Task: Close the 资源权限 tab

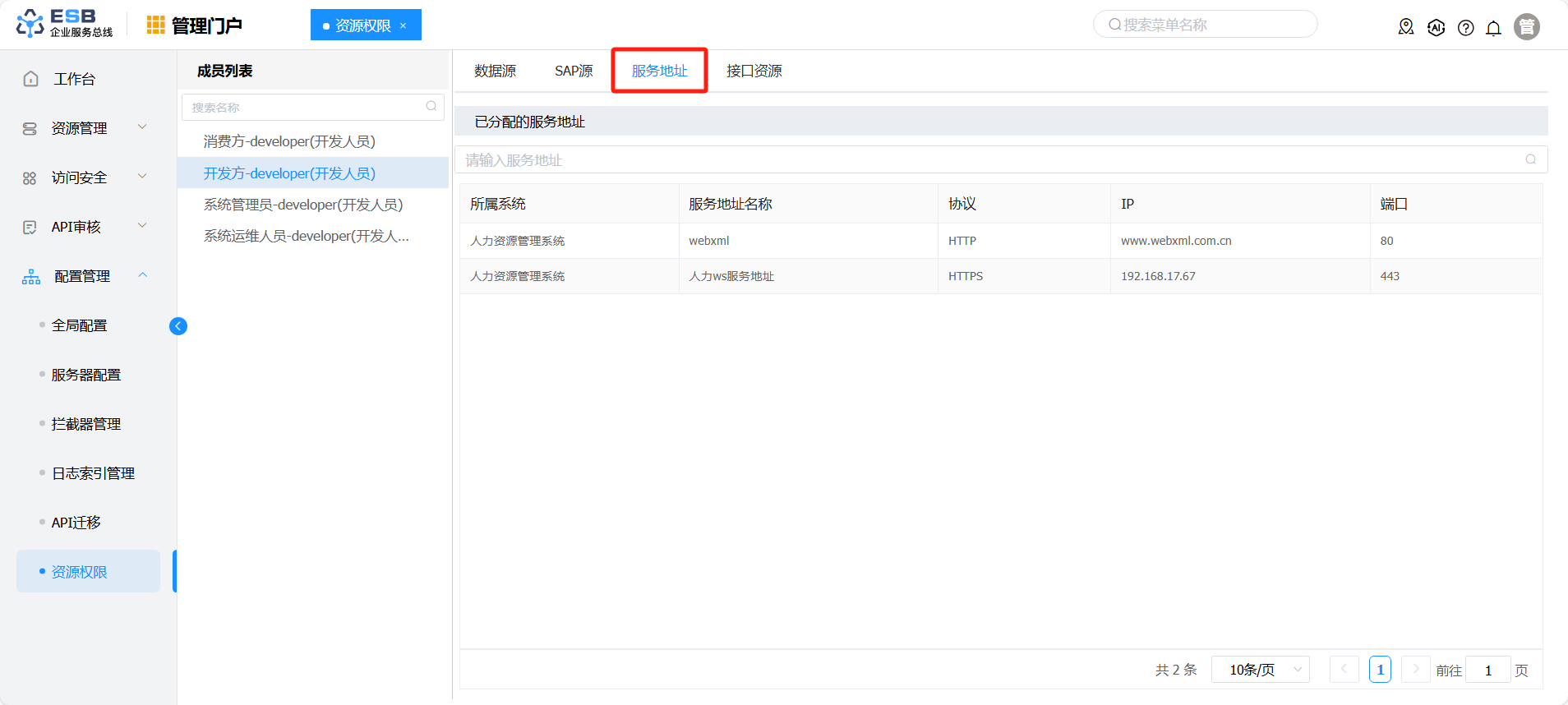Action: (404, 25)
